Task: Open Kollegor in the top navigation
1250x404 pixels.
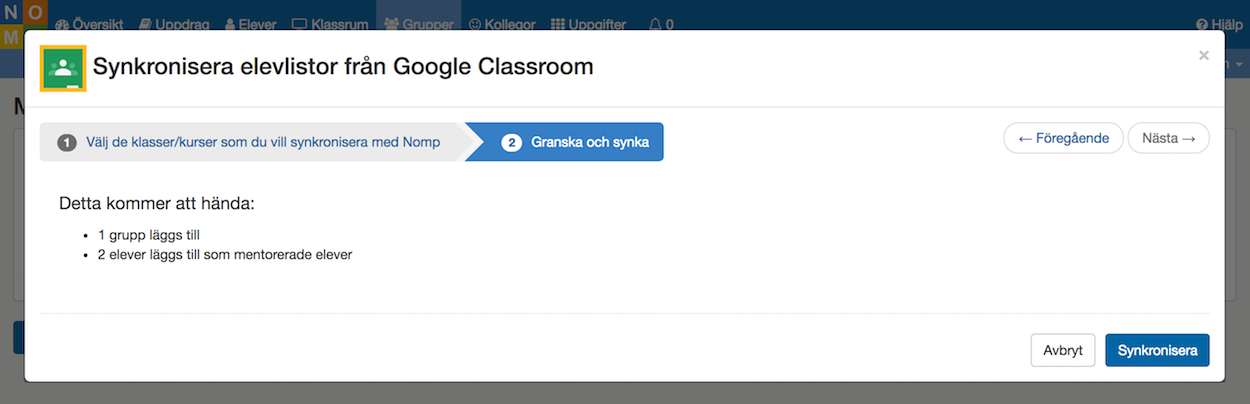Action: pyautogui.click(x=502, y=24)
